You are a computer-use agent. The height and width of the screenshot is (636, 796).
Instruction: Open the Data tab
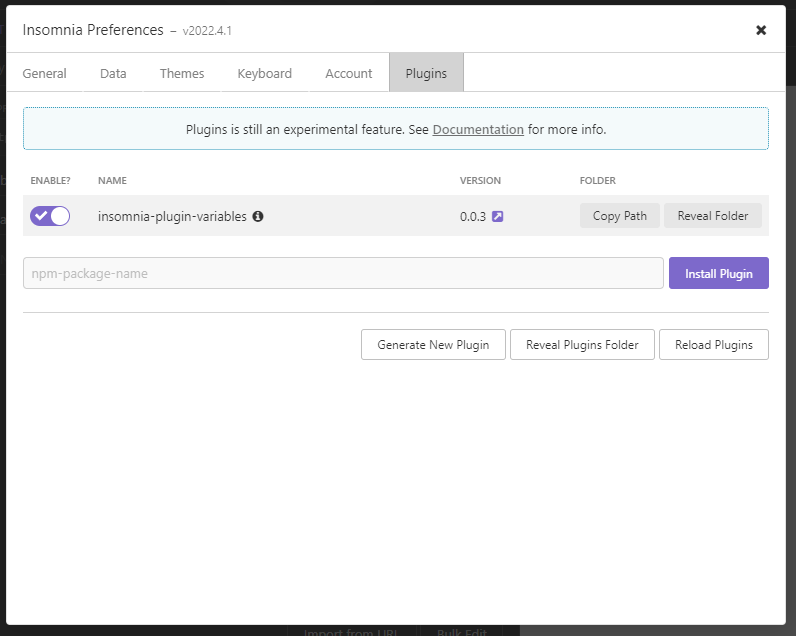[113, 73]
